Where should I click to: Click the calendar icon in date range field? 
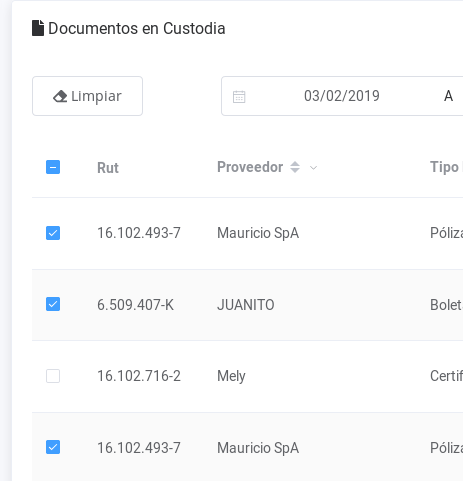point(239,97)
